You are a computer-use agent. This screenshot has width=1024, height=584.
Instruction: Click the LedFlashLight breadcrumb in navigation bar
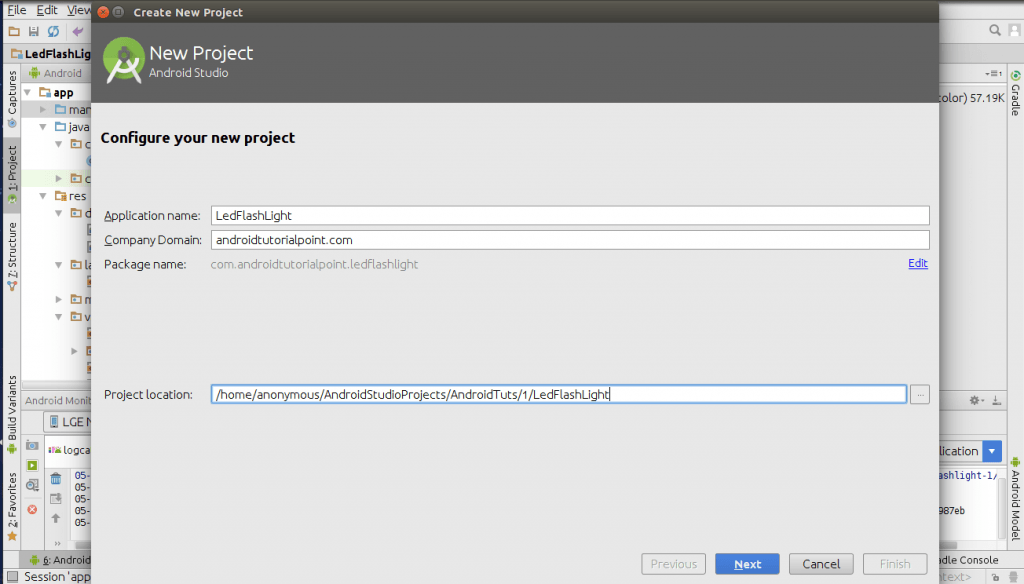coord(51,54)
